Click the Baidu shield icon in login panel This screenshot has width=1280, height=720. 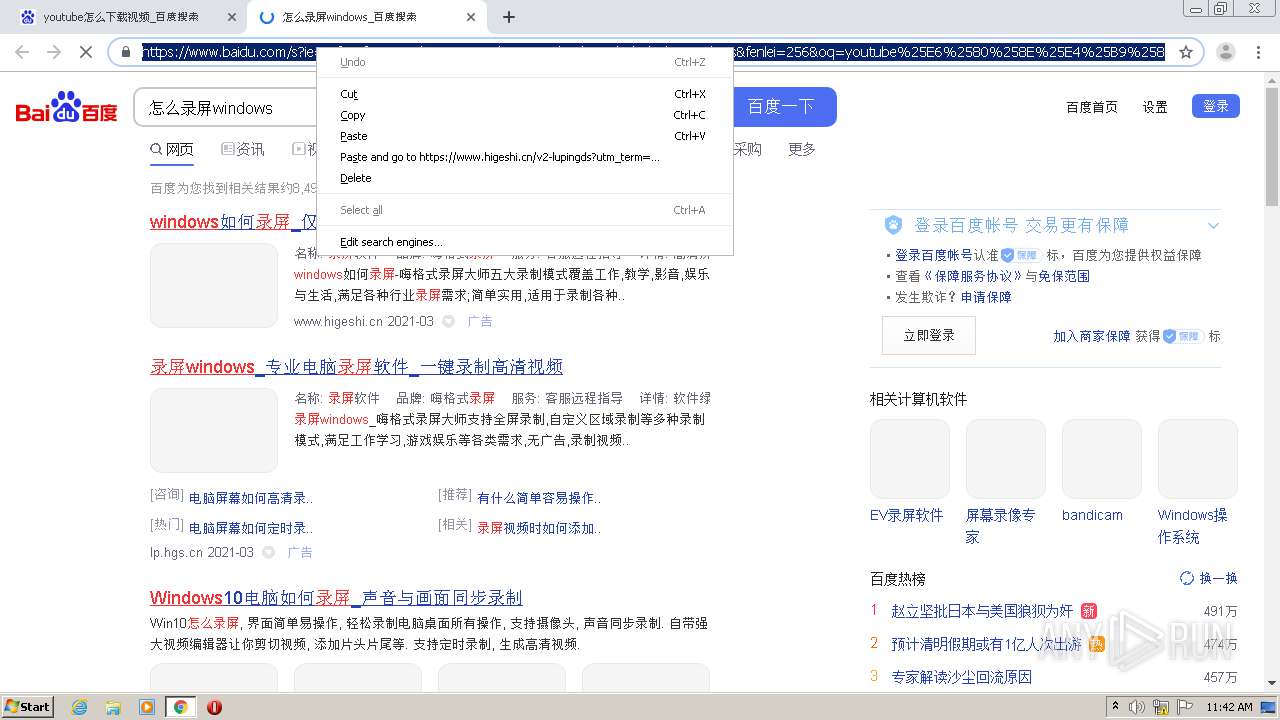tap(893, 225)
